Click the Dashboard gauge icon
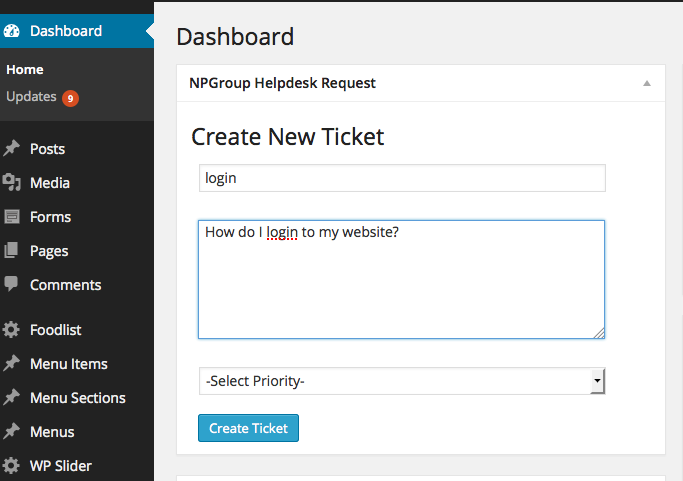The width and height of the screenshot is (683, 481). pos(11,31)
